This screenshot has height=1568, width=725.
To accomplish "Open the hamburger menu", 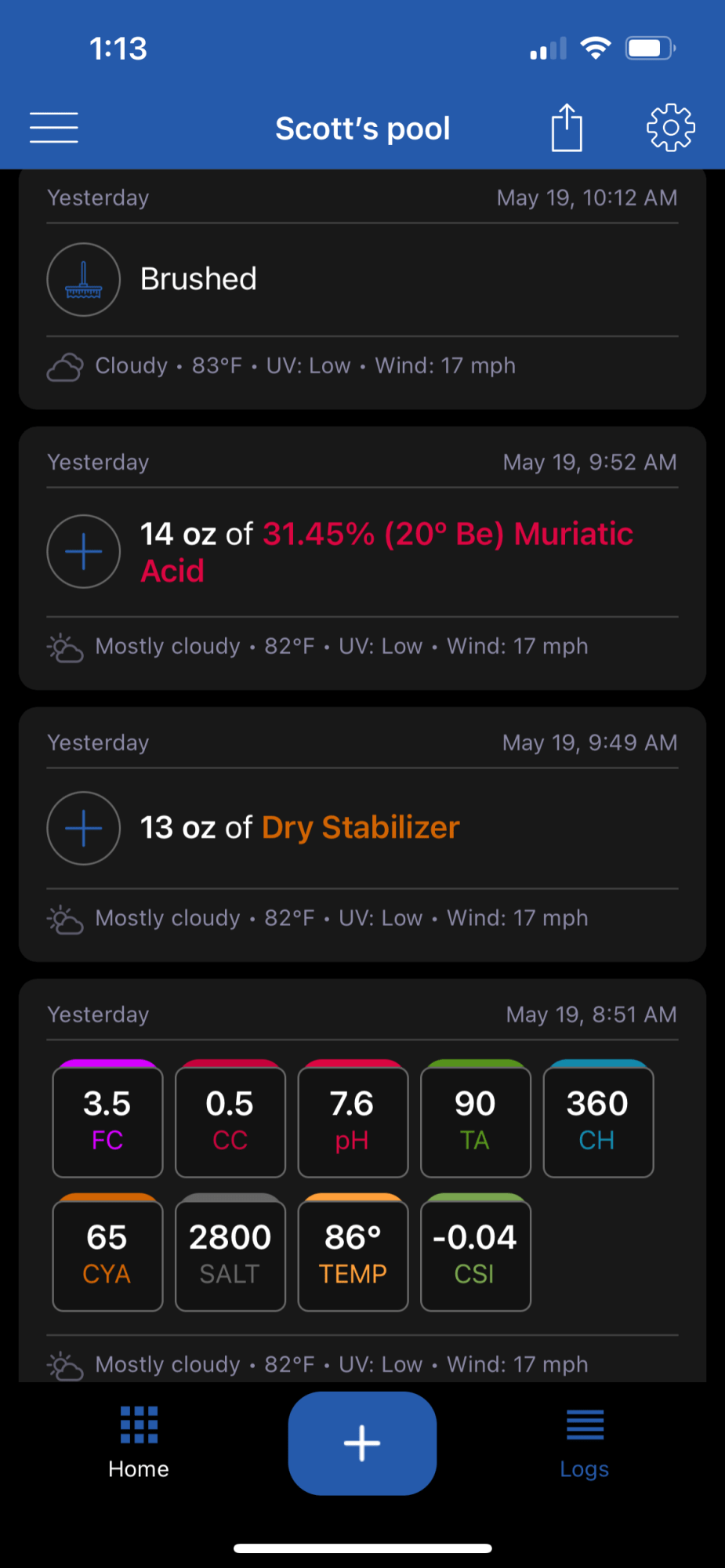I will pyautogui.click(x=54, y=128).
